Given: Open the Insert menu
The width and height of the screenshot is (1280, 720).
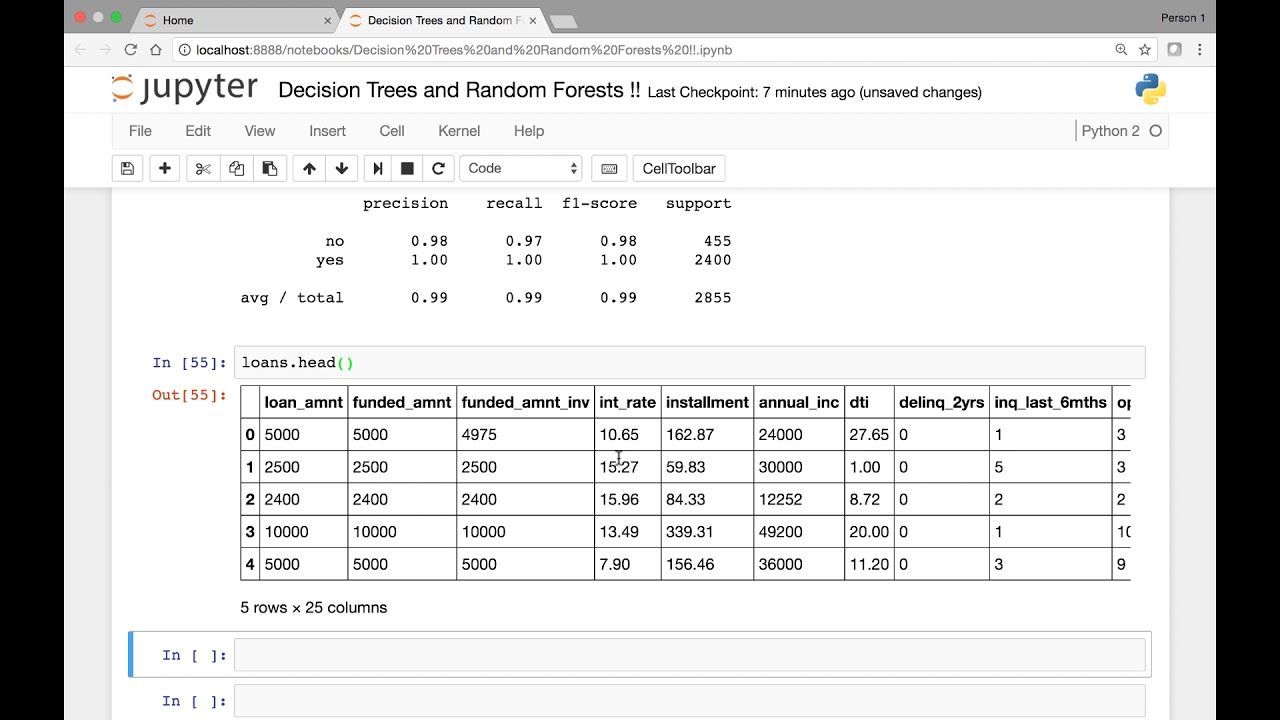Looking at the screenshot, I should click(327, 131).
